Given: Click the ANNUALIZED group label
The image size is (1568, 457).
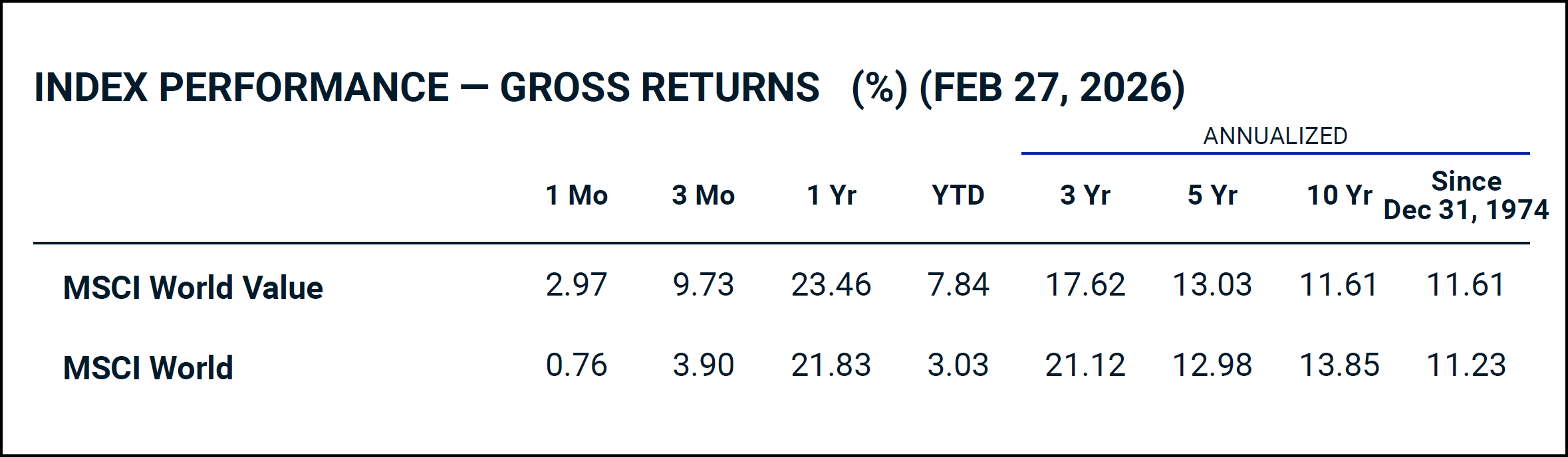Looking at the screenshot, I should [1275, 136].
